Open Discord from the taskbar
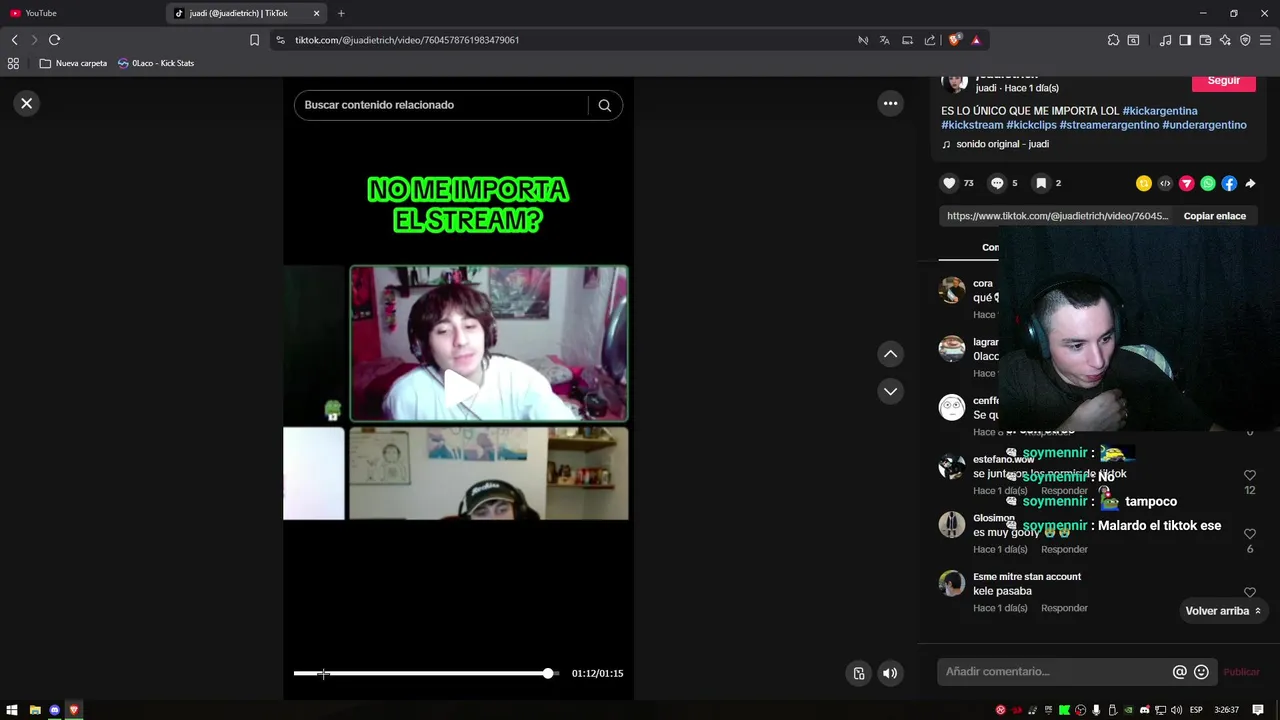The image size is (1280, 720). coord(54,710)
